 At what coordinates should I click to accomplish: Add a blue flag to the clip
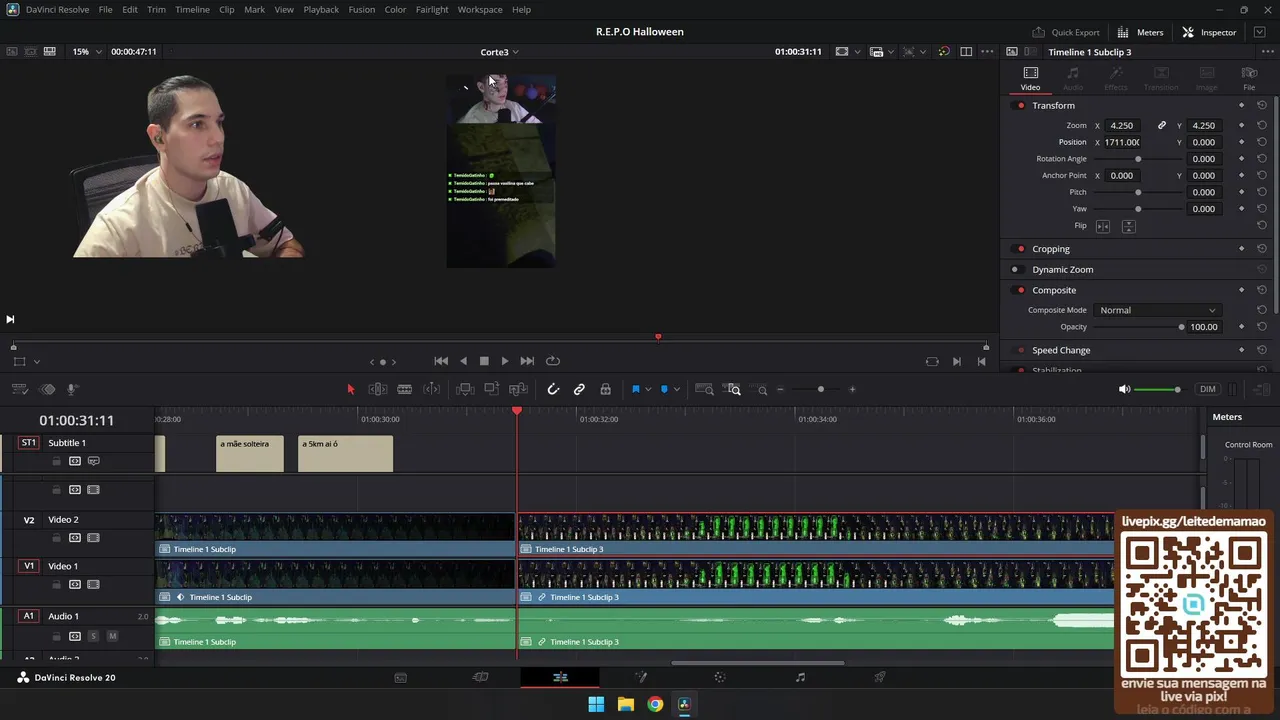pyautogui.click(x=635, y=389)
